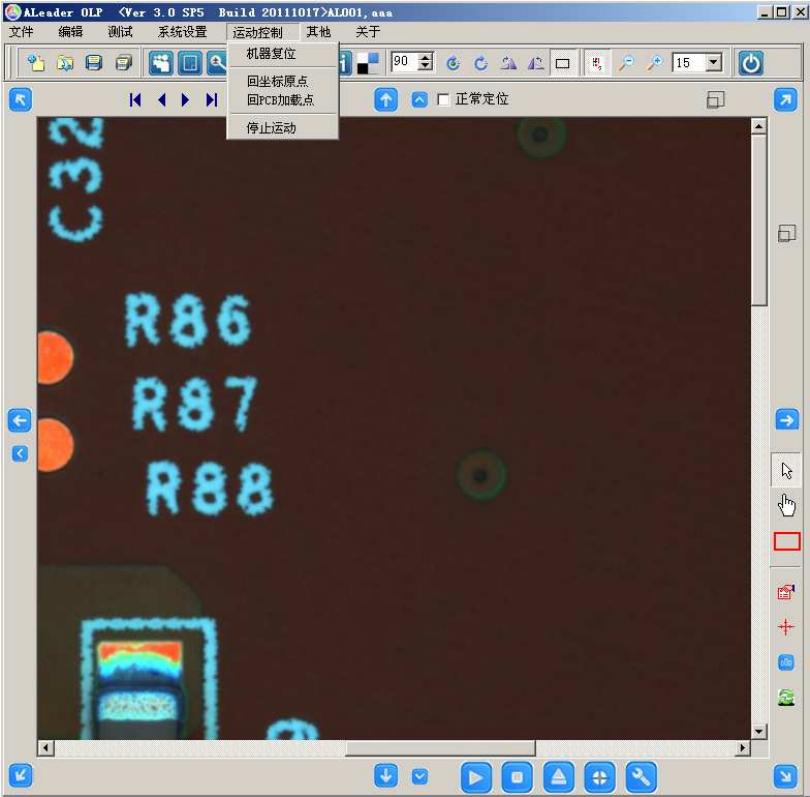Click the horizontal scrollbar right arrow
The width and height of the screenshot is (810, 797).
click(x=742, y=748)
